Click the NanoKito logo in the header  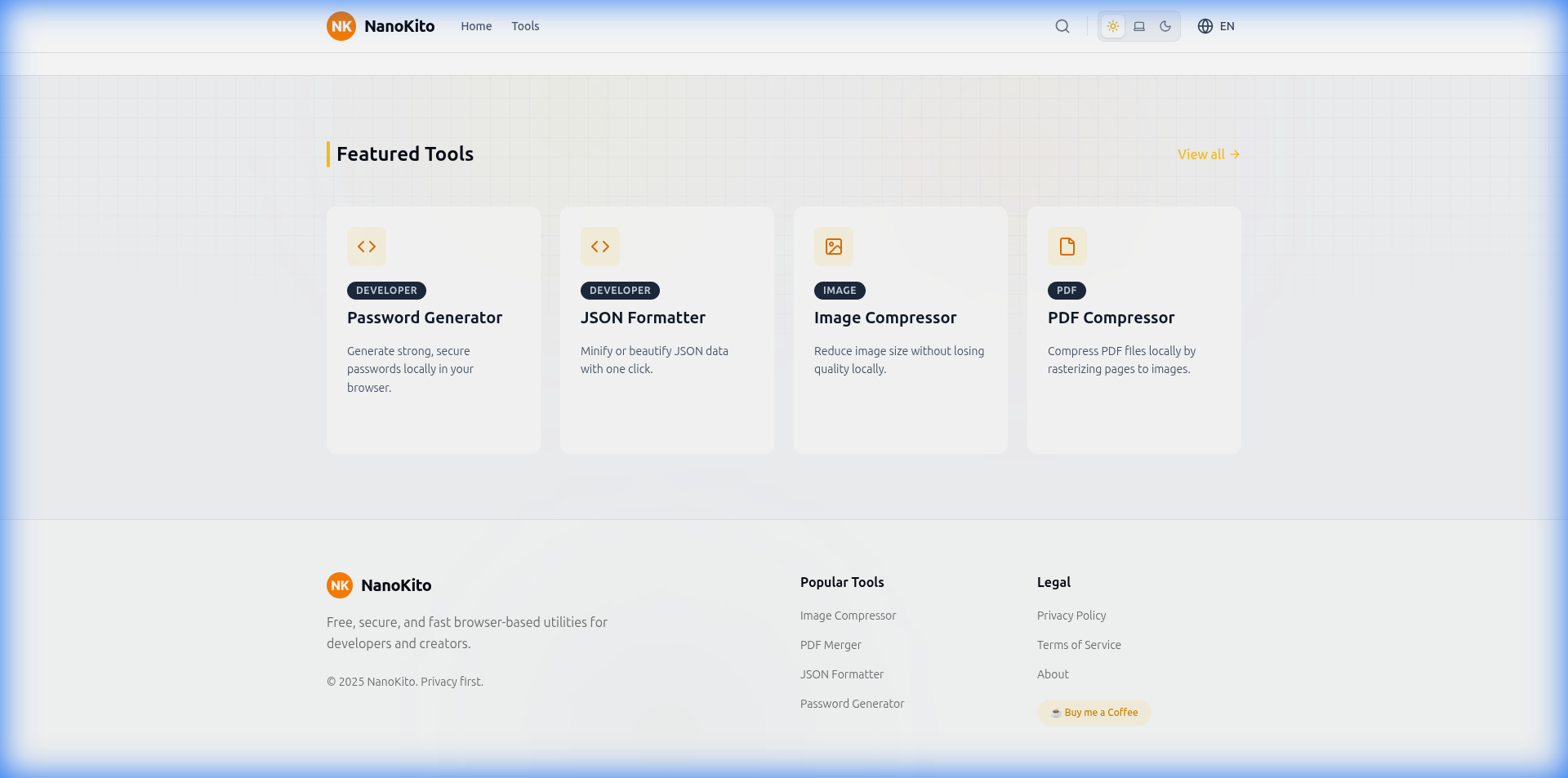[x=380, y=26]
